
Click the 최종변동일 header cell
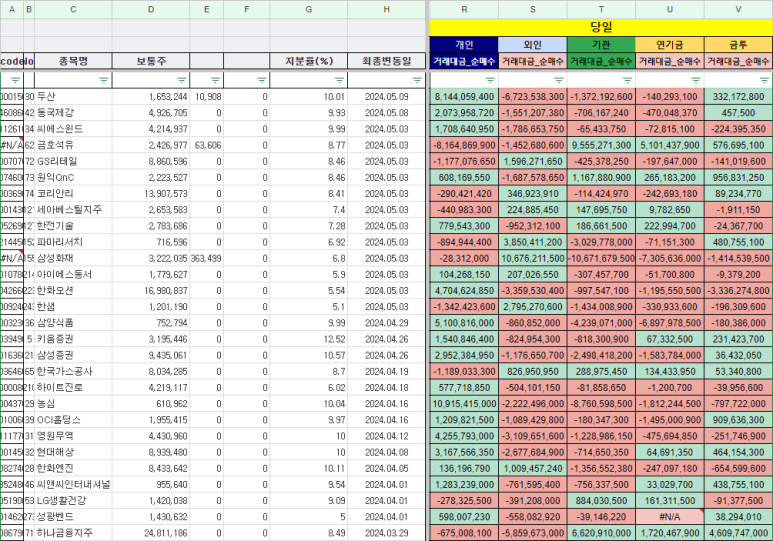(386, 61)
